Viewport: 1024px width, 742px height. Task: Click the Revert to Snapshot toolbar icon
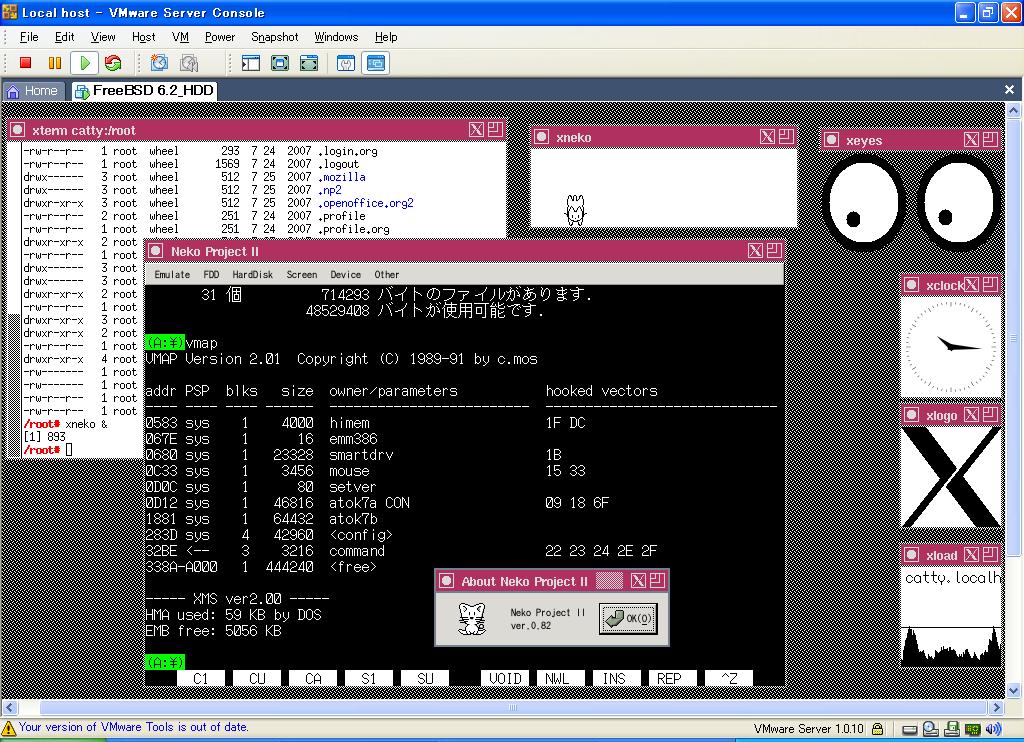point(189,63)
